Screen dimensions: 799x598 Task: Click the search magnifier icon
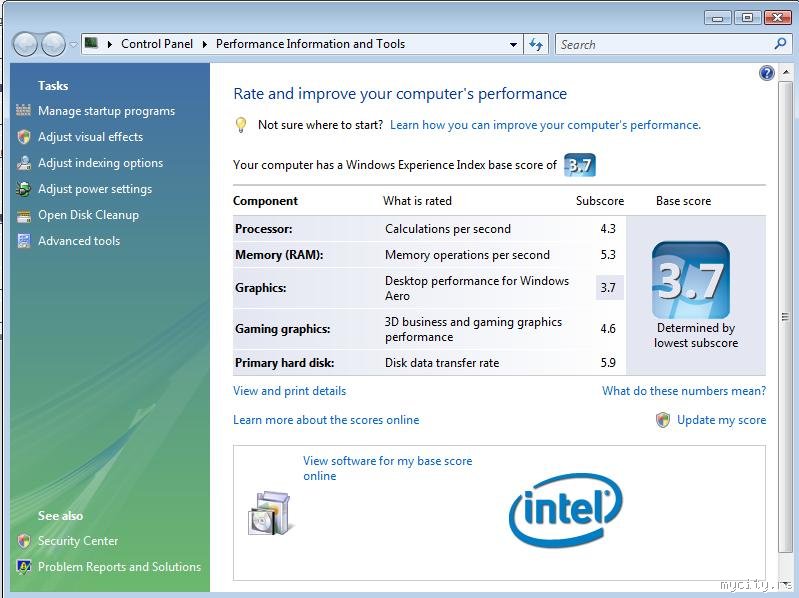[780, 44]
